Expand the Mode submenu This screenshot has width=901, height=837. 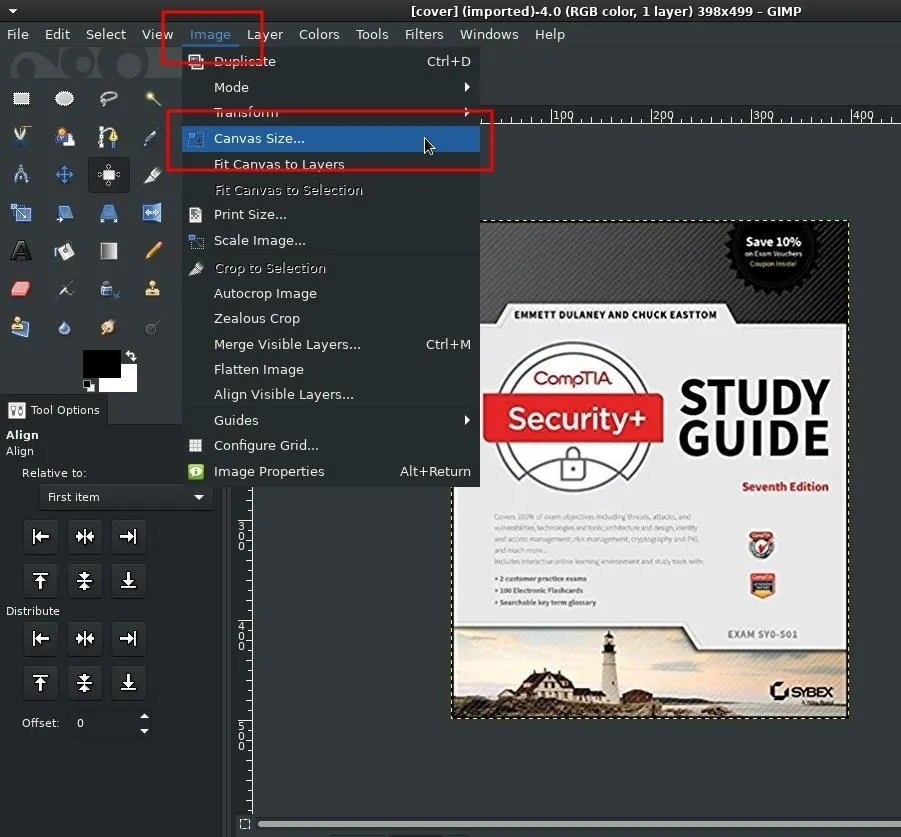[x=331, y=87]
